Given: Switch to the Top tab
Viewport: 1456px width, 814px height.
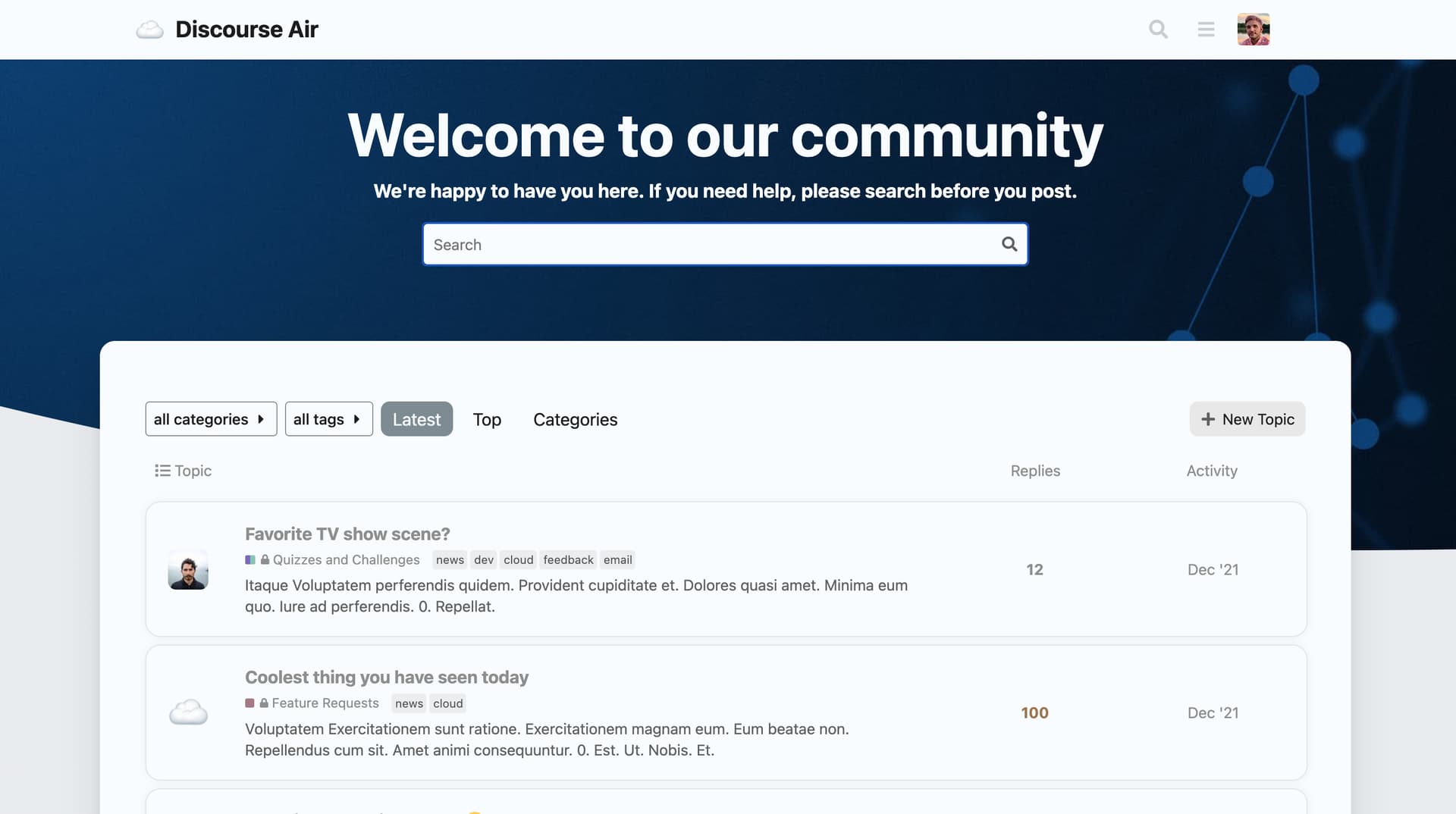Looking at the screenshot, I should [487, 419].
